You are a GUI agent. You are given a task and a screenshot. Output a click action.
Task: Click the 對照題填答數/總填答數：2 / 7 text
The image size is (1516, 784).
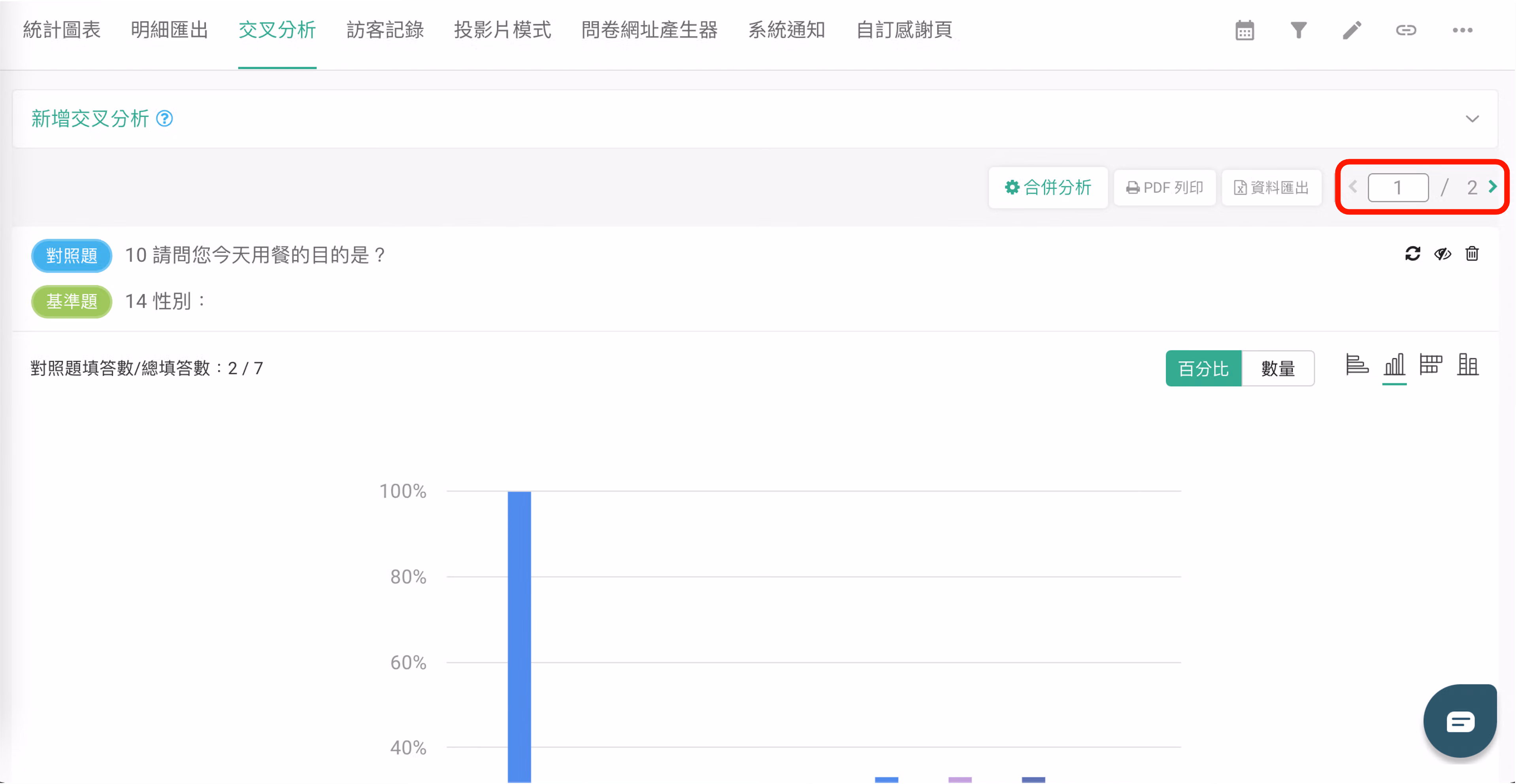tap(147, 368)
